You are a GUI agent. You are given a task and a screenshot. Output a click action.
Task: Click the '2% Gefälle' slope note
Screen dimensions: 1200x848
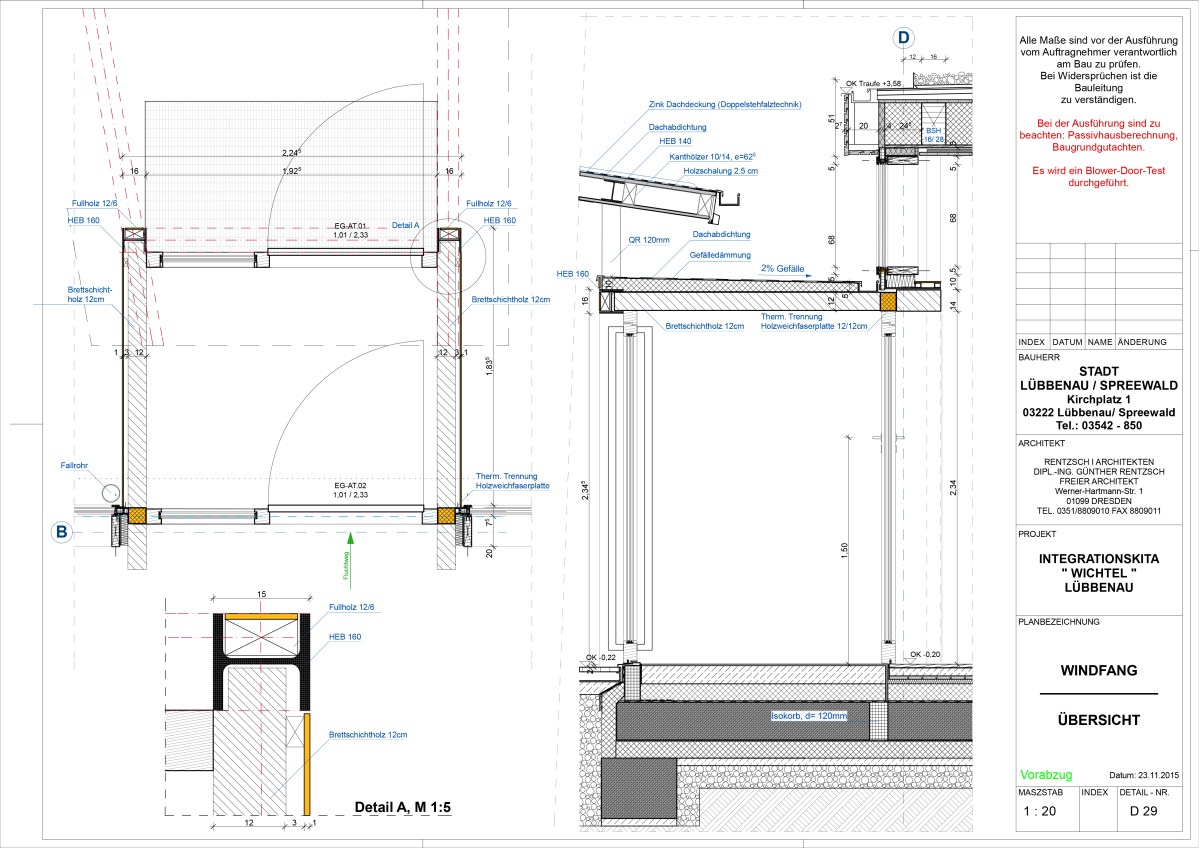784,269
